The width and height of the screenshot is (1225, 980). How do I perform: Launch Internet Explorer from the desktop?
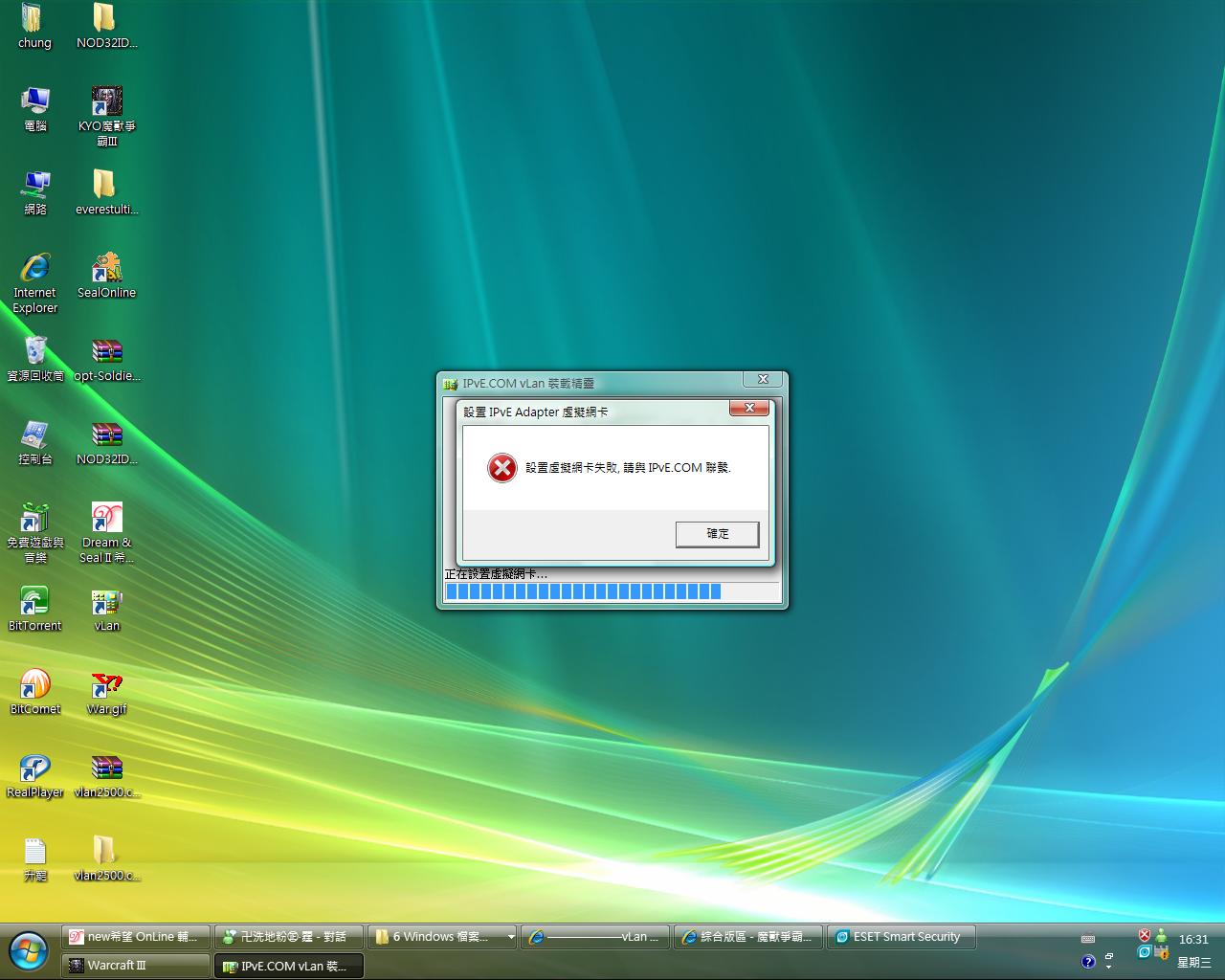34,283
